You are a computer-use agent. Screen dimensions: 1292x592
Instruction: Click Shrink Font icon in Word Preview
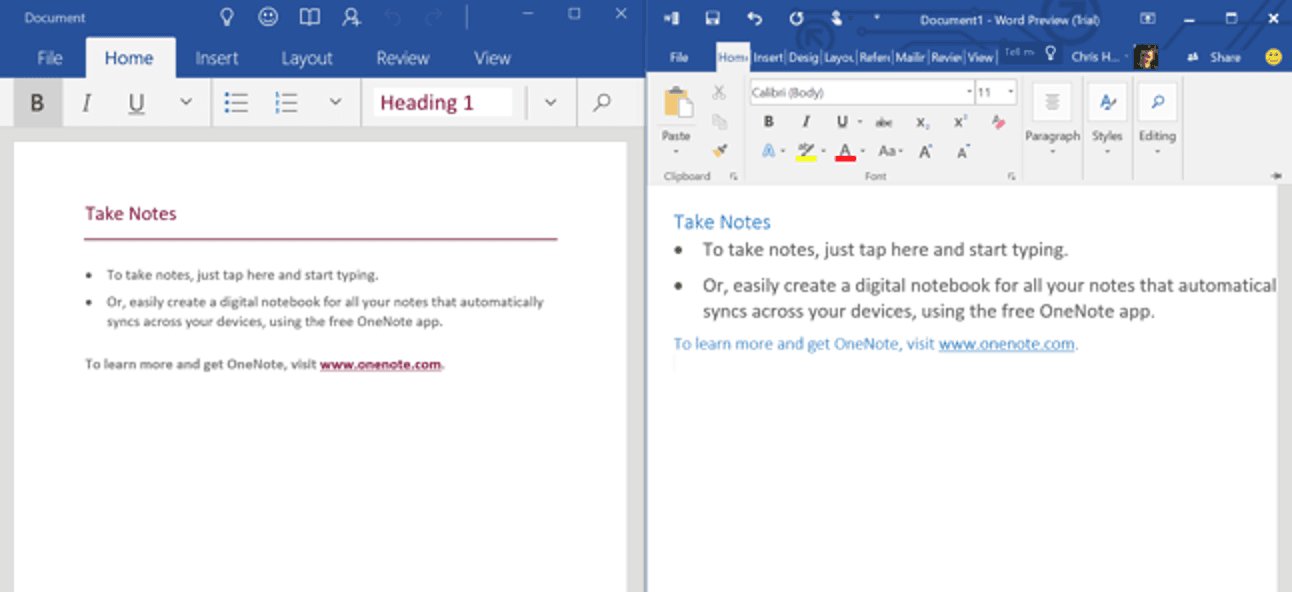pyautogui.click(x=963, y=152)
